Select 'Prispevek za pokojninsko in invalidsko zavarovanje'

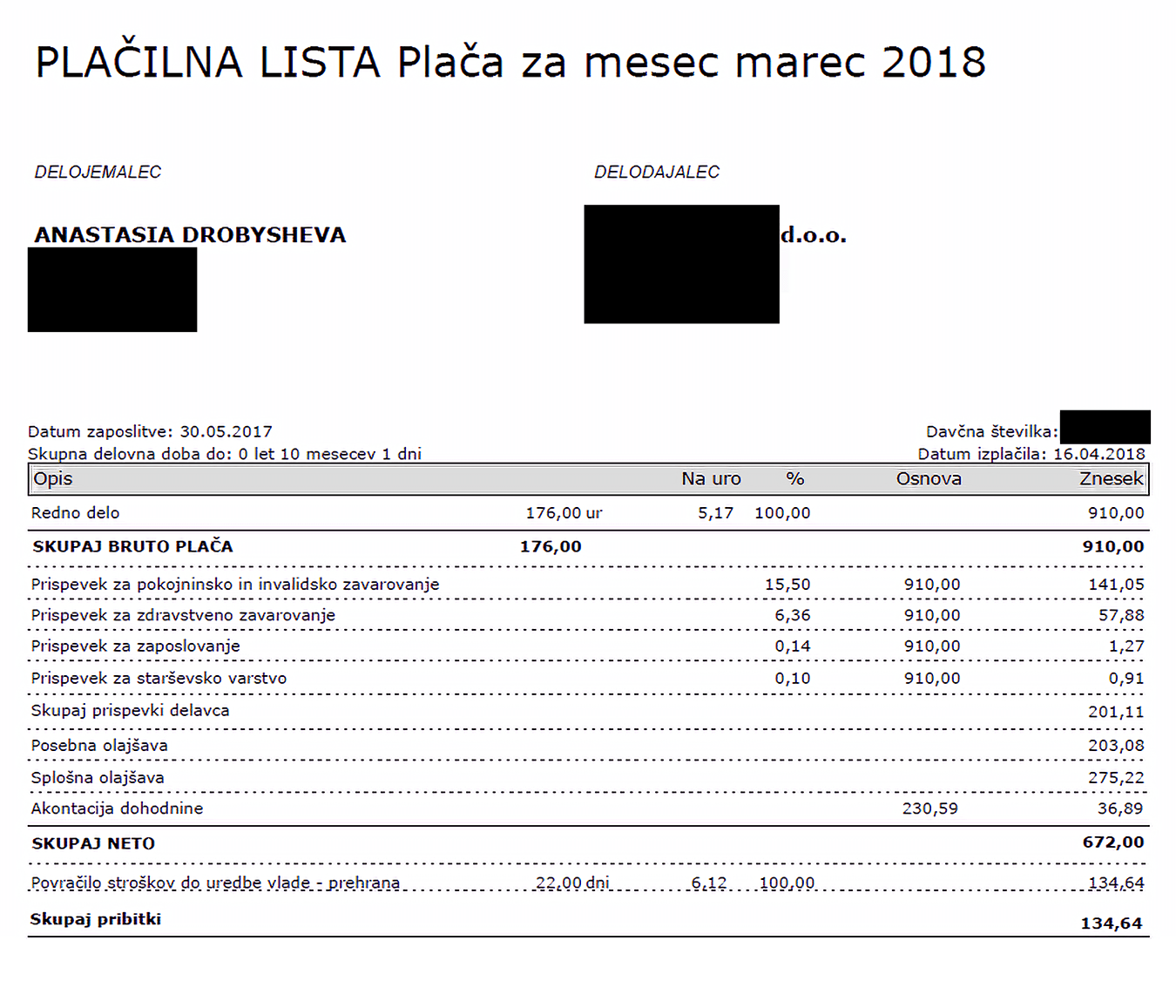pos(235,585)
